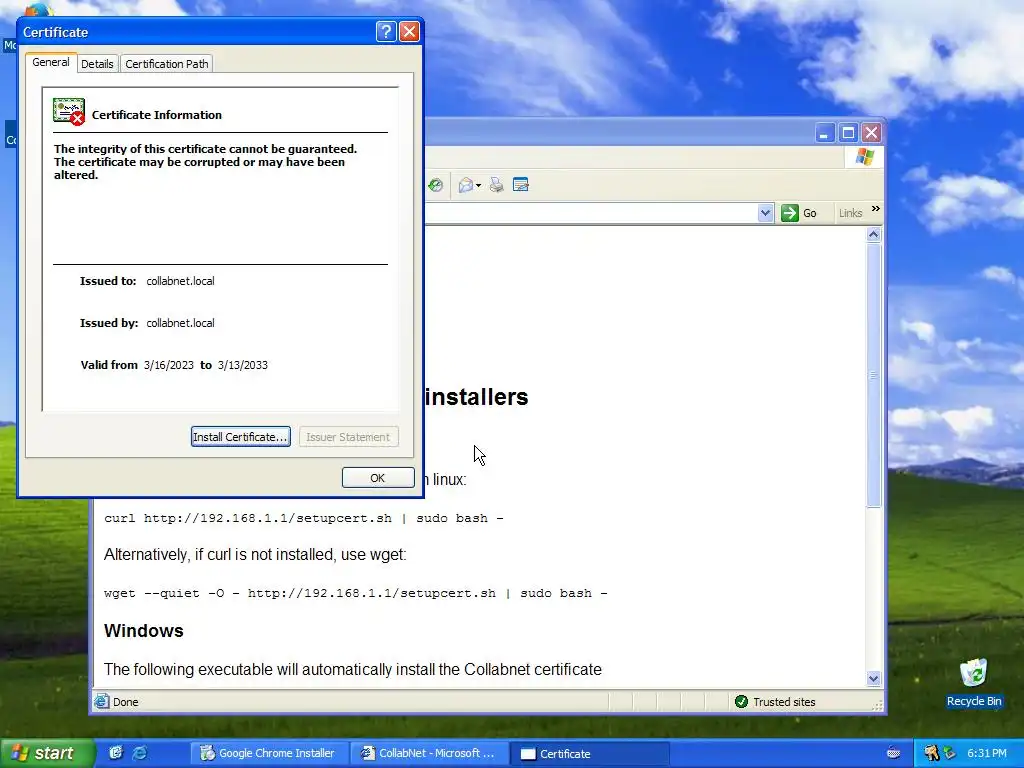The image size is (1024, 768).
Task: Click the browser scrollbar down arrow
Action: (x=874, y=679)
